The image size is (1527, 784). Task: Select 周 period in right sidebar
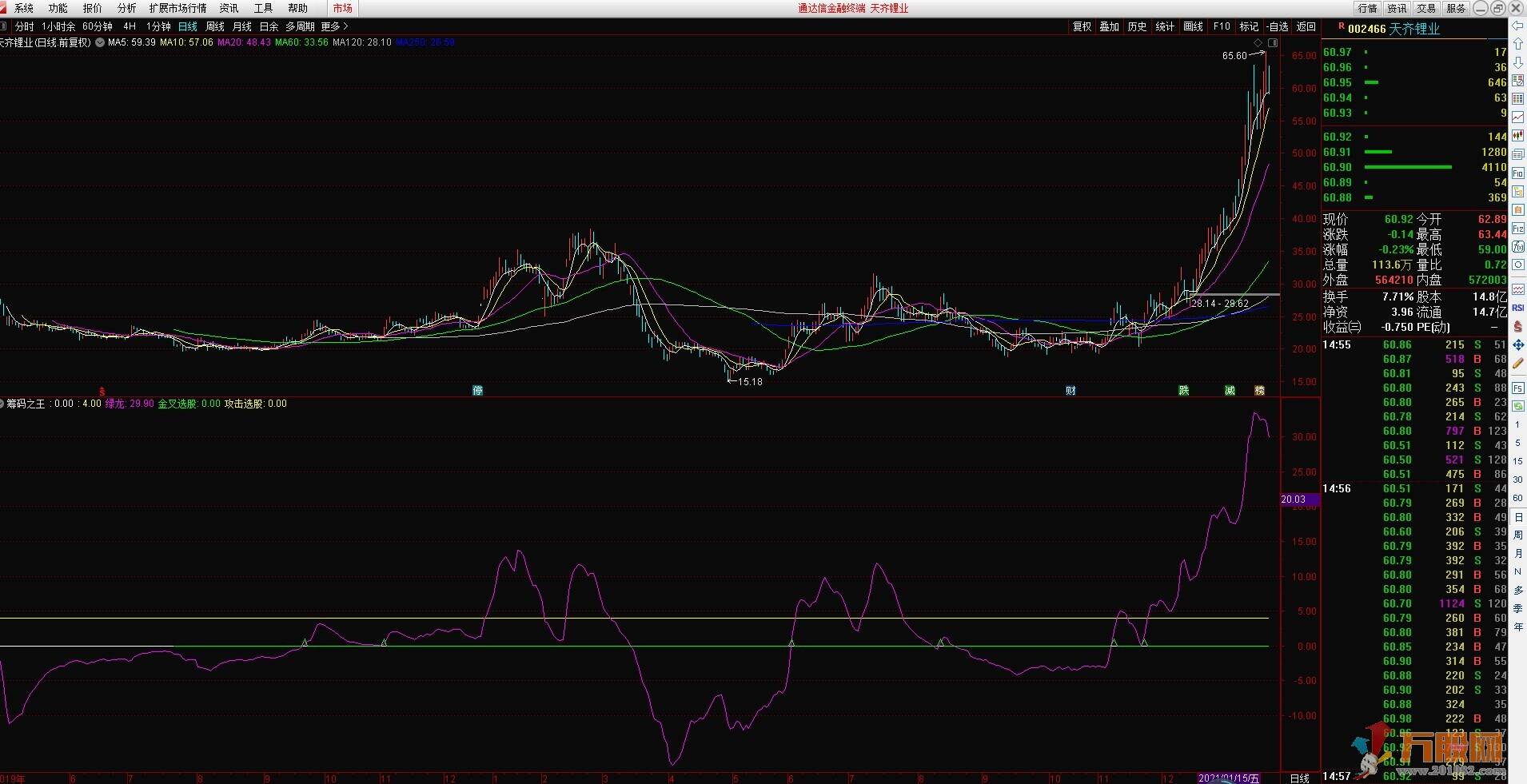pos(1517,535)
